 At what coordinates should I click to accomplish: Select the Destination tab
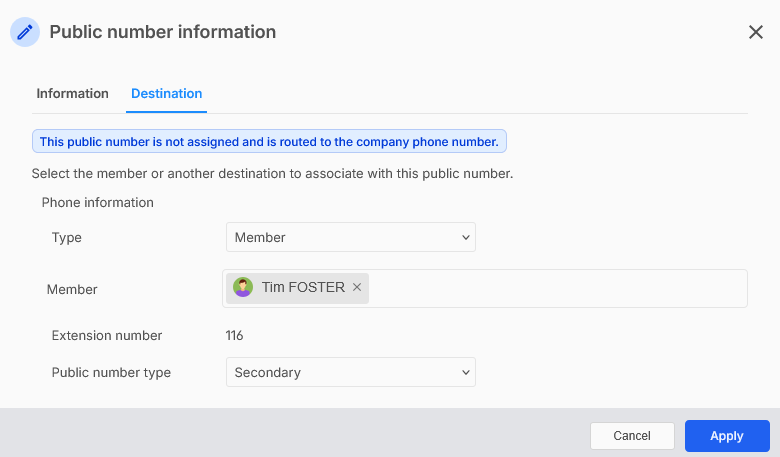166,93
